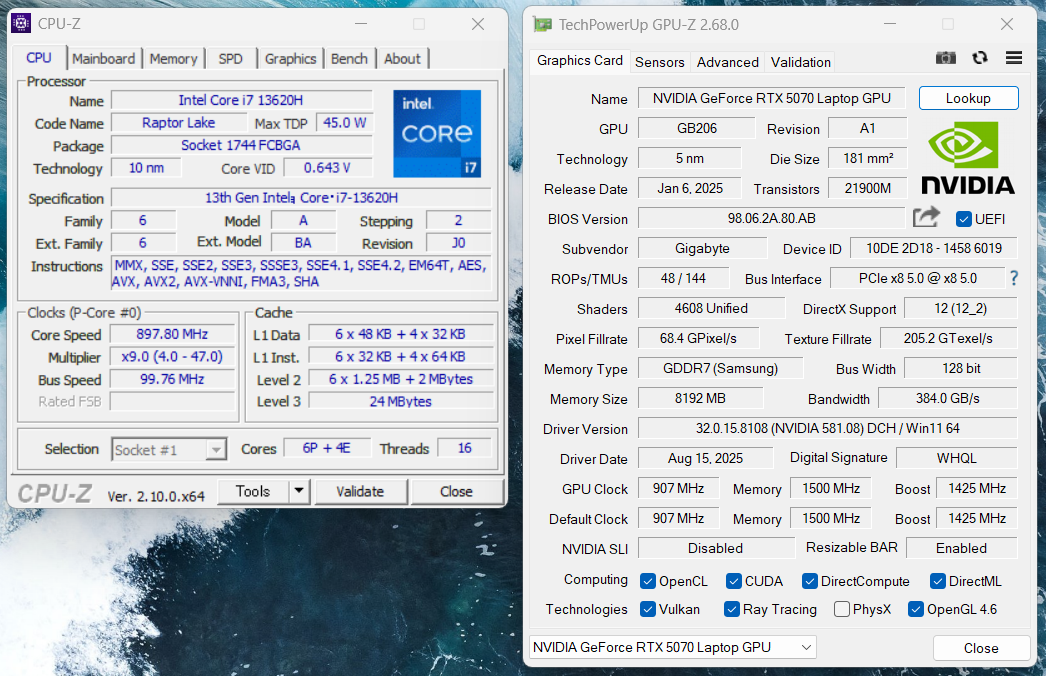Click the Lookup button
Screen dimensions: 1046x676
[x=968, y=98]
